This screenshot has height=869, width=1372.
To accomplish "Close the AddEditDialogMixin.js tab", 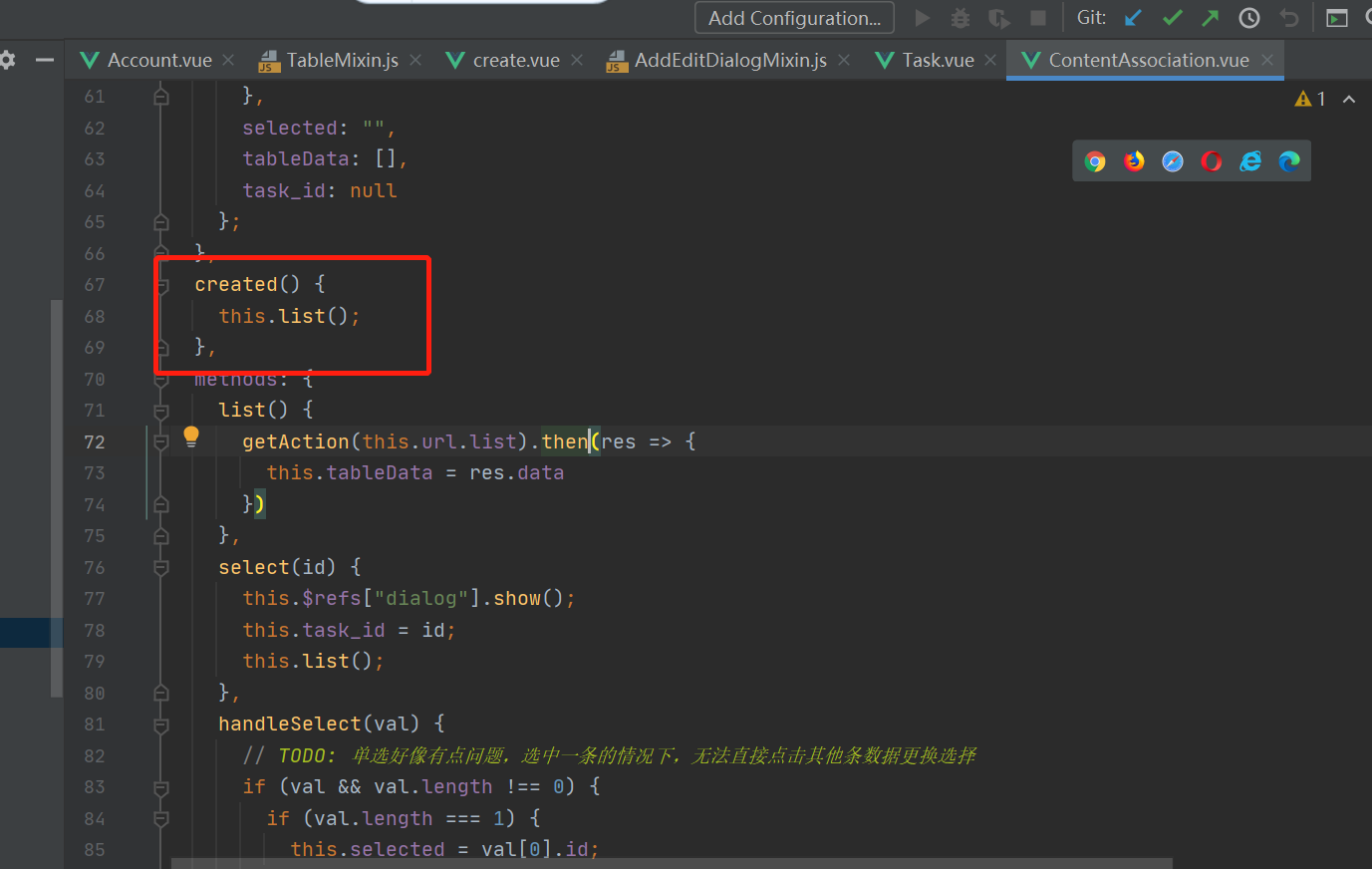I will pyautogui.click(x=844, y=60).
